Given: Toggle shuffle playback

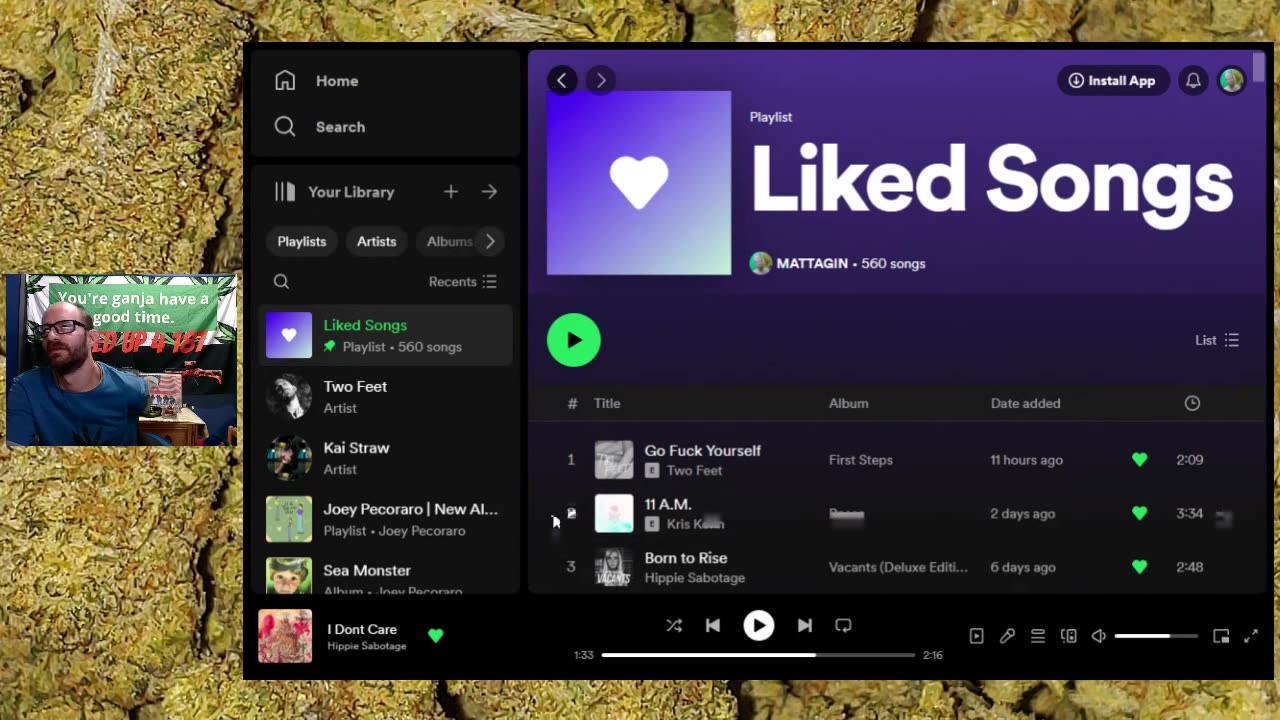Looking at the screenshot, I should pyautogui.click(x=674, y=626).
